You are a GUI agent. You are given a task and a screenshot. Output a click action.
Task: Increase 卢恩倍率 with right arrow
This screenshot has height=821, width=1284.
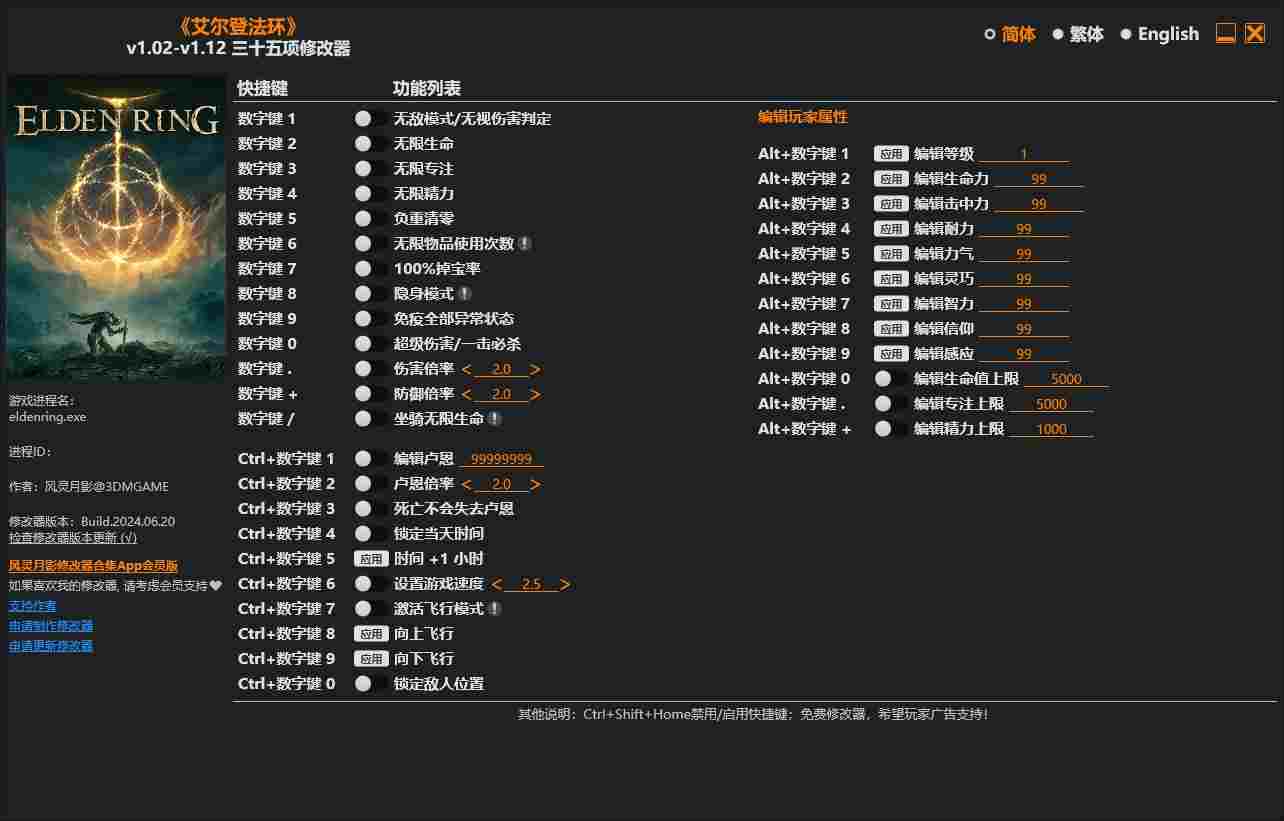coord(536,484)
